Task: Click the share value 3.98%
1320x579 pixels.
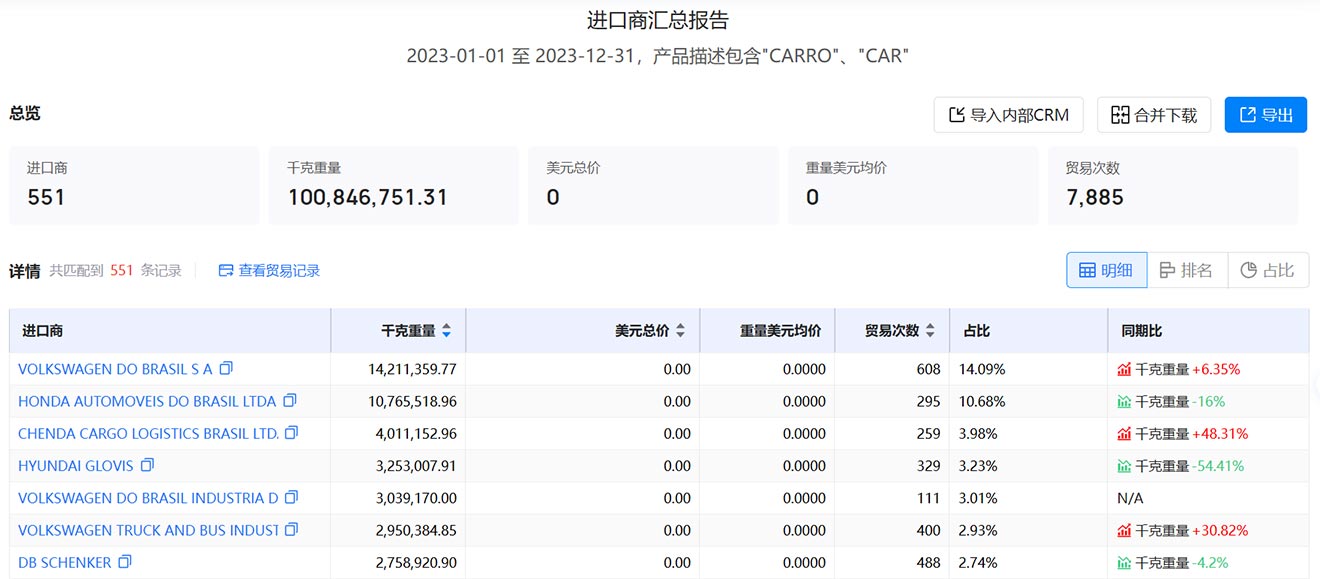Action: [978, 433]
